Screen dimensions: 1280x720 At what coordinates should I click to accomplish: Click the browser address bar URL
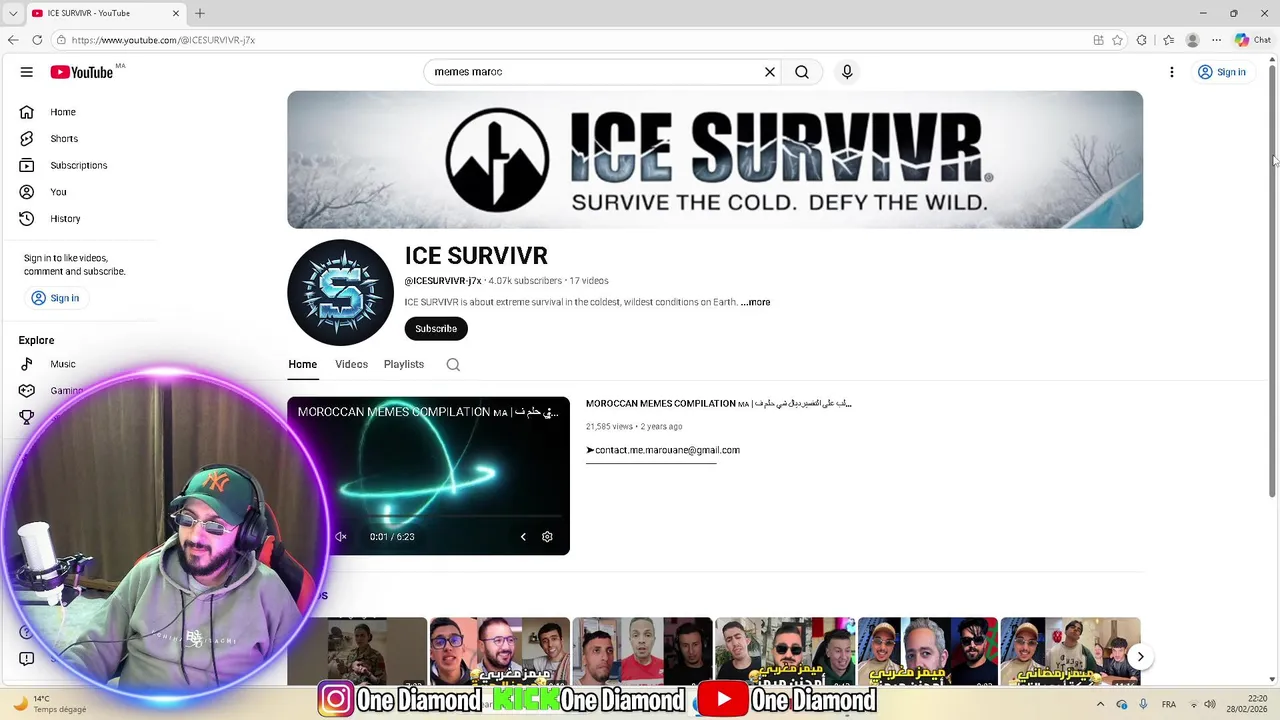[x=163, y=40]
